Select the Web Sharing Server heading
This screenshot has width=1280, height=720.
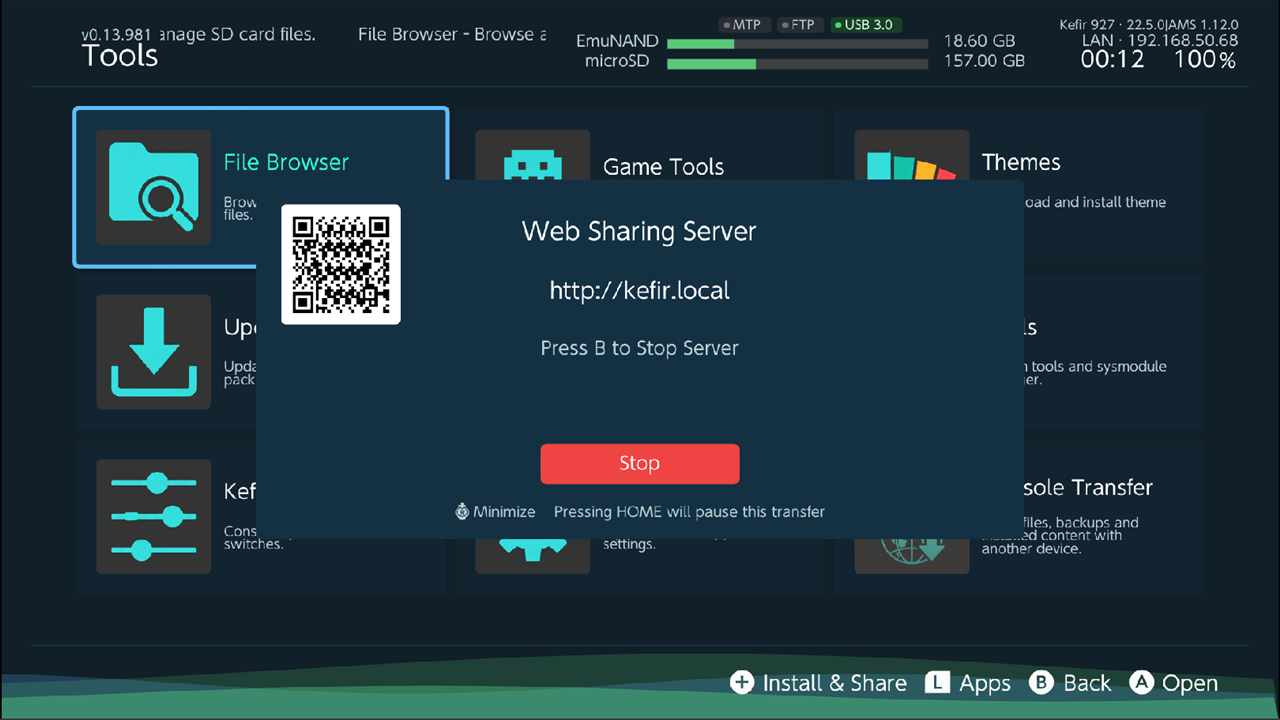[639, 232]
